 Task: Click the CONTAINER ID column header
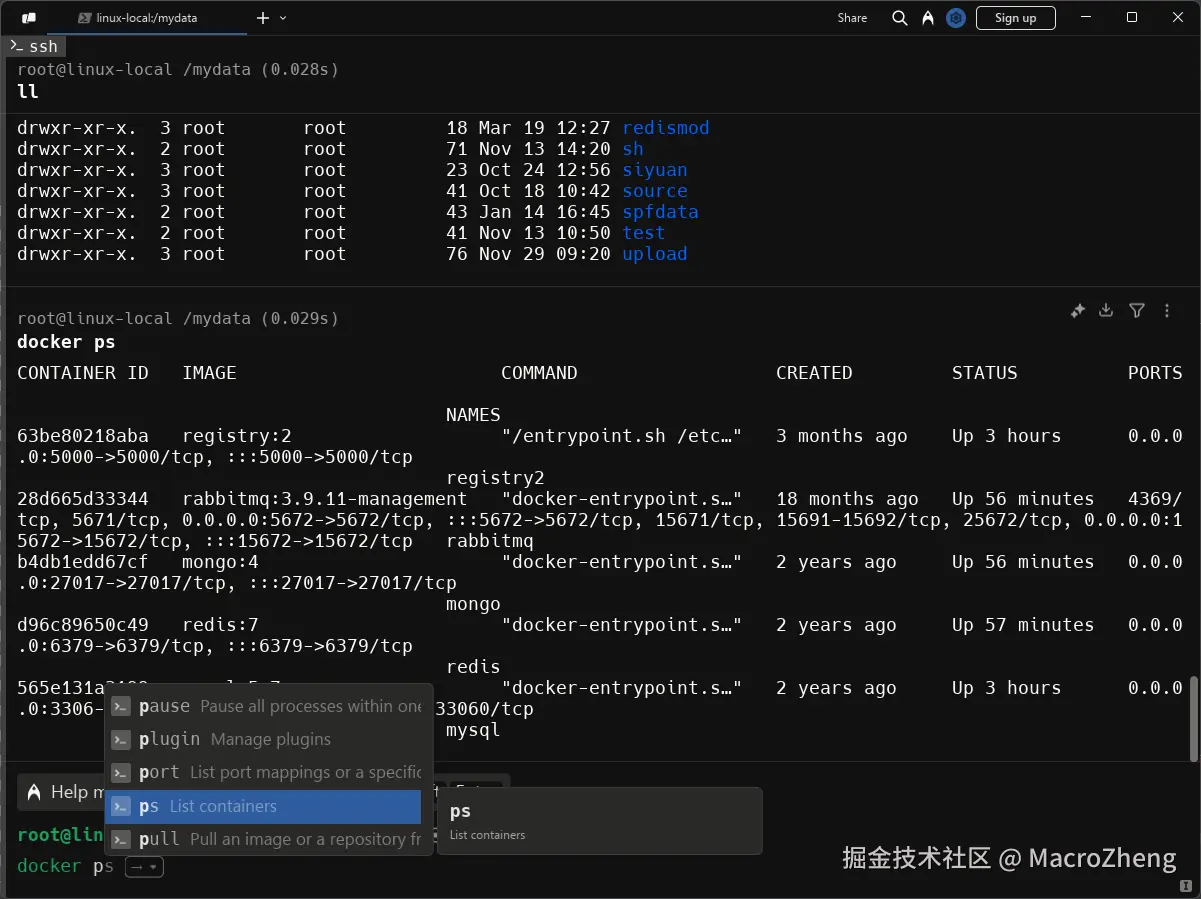click(83, 373)
